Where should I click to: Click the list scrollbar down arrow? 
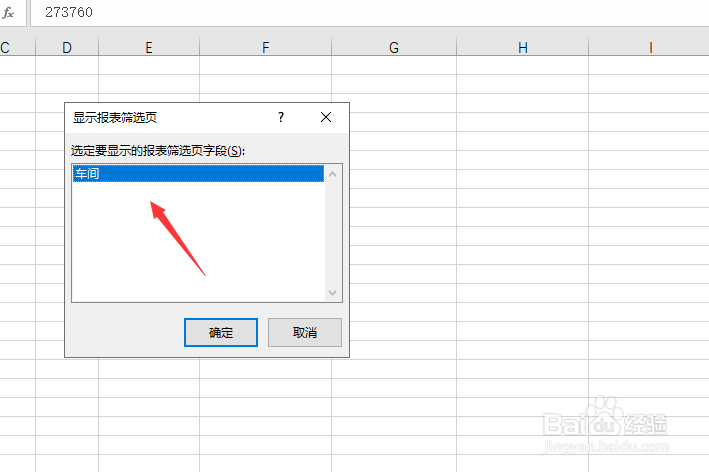click(x=333, y=293)
